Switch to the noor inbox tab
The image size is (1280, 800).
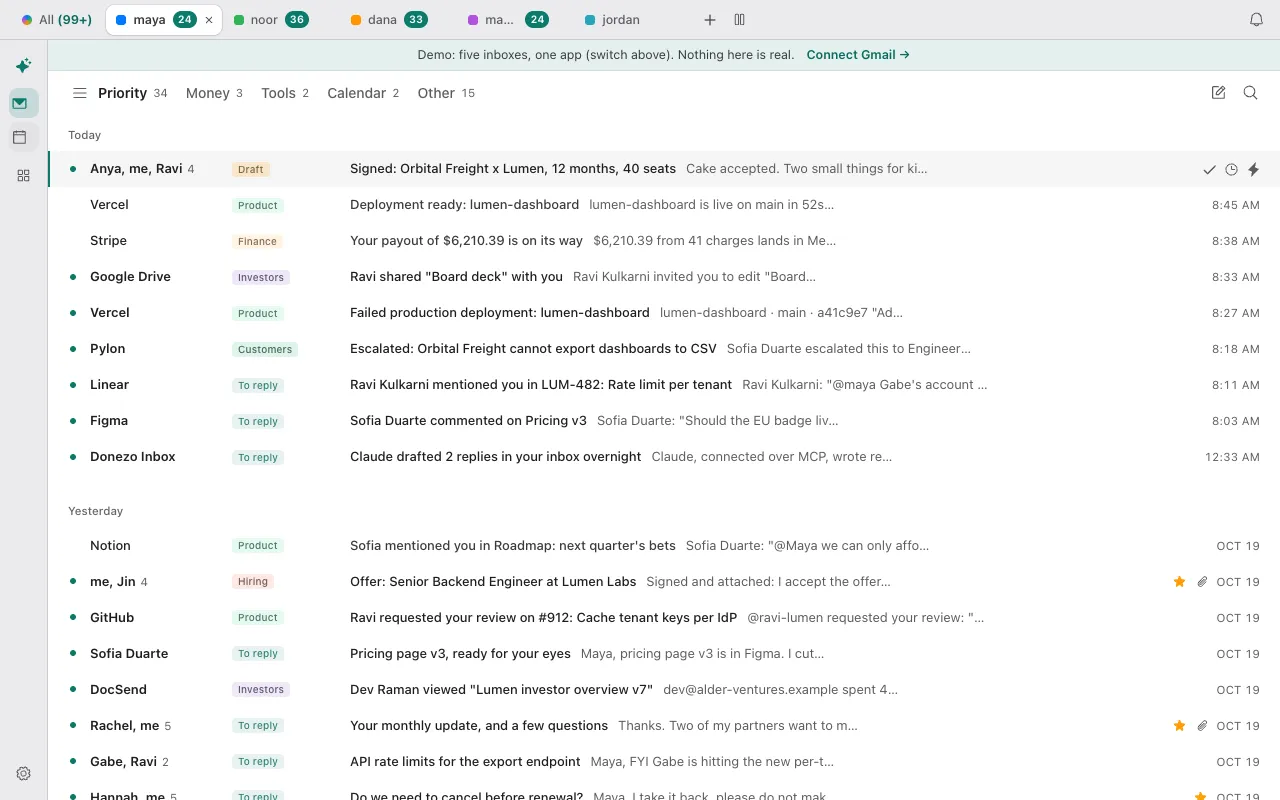click(x=270, y=20)
